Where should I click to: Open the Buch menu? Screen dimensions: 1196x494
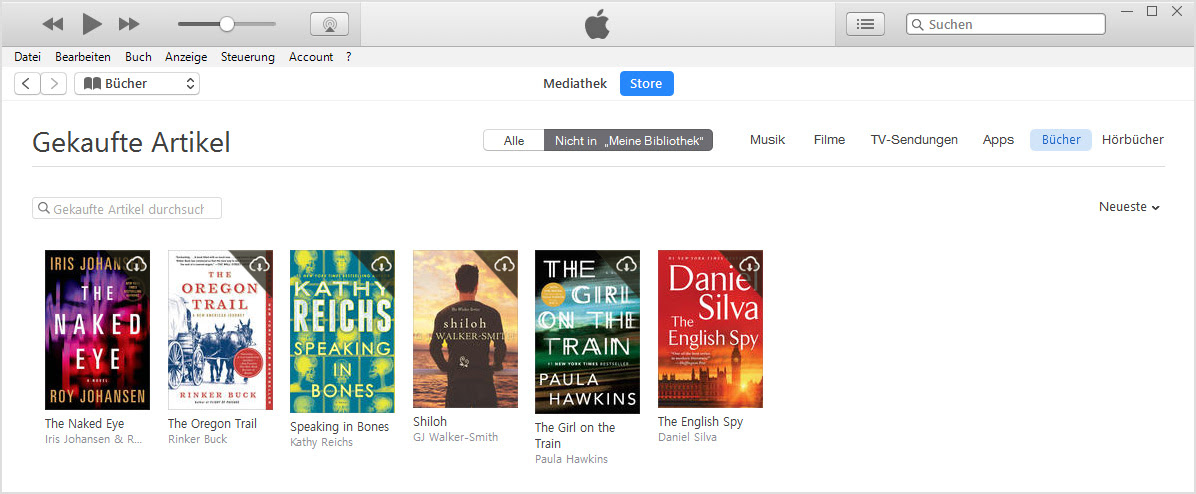tap(138, 56)
